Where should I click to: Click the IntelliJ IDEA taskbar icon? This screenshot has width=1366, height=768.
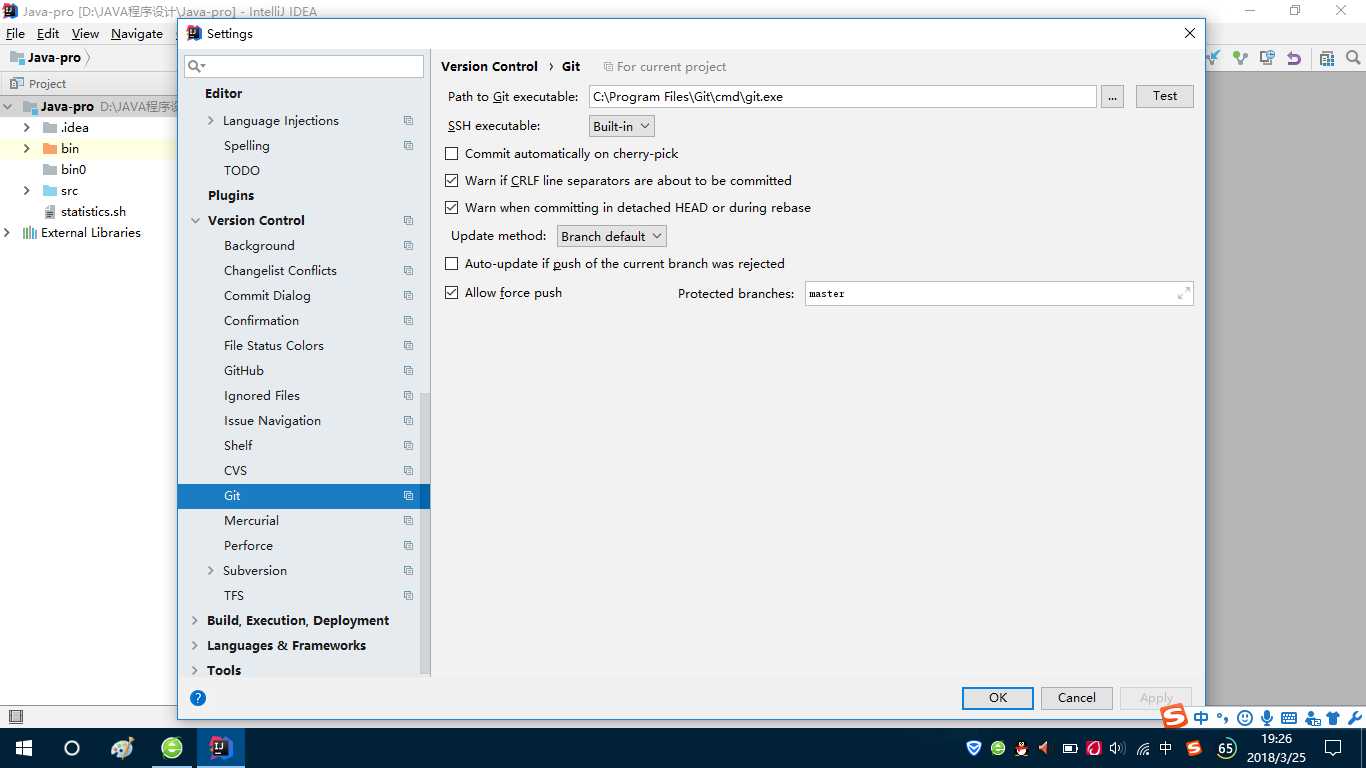(x=221, y=748)
